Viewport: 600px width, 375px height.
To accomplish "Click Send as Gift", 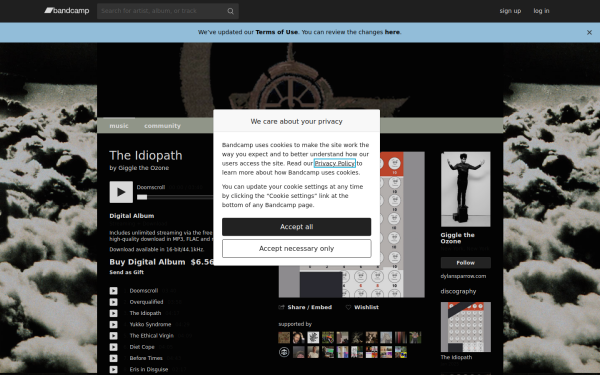I will [x=127, y=272].
